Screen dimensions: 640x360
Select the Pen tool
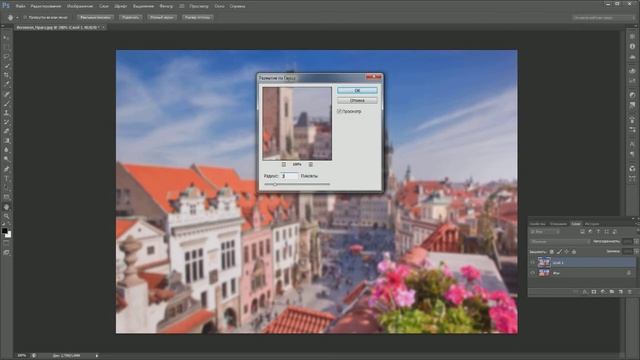(6, 169)
